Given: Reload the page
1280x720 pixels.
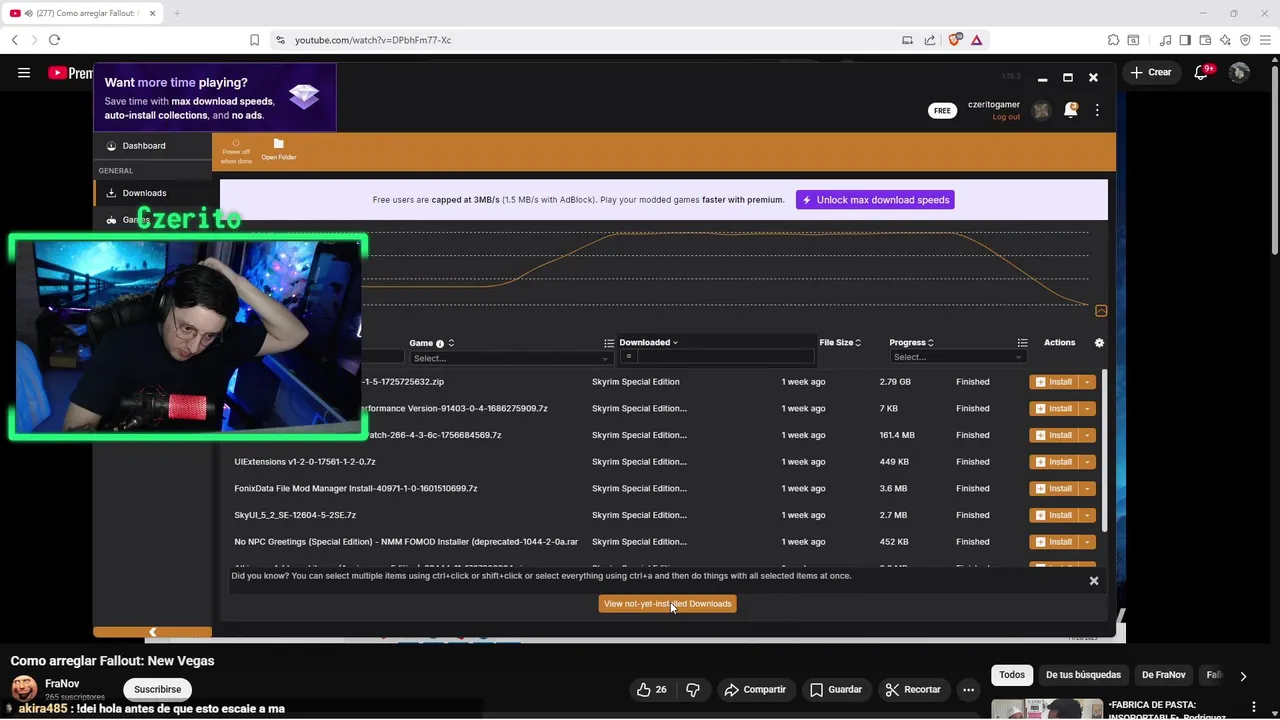Looking at the screenshot, I should 54,40.
